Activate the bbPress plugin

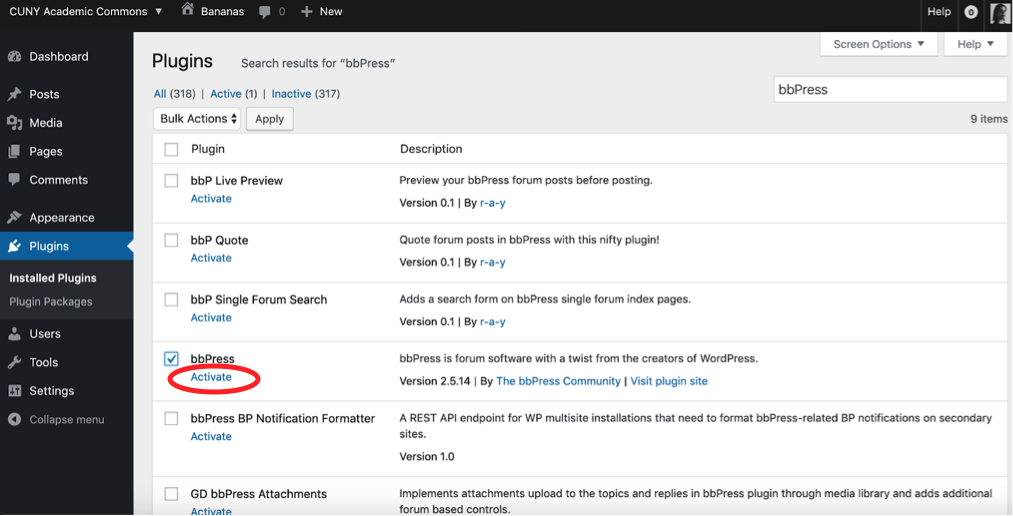[x=211, y=377]
